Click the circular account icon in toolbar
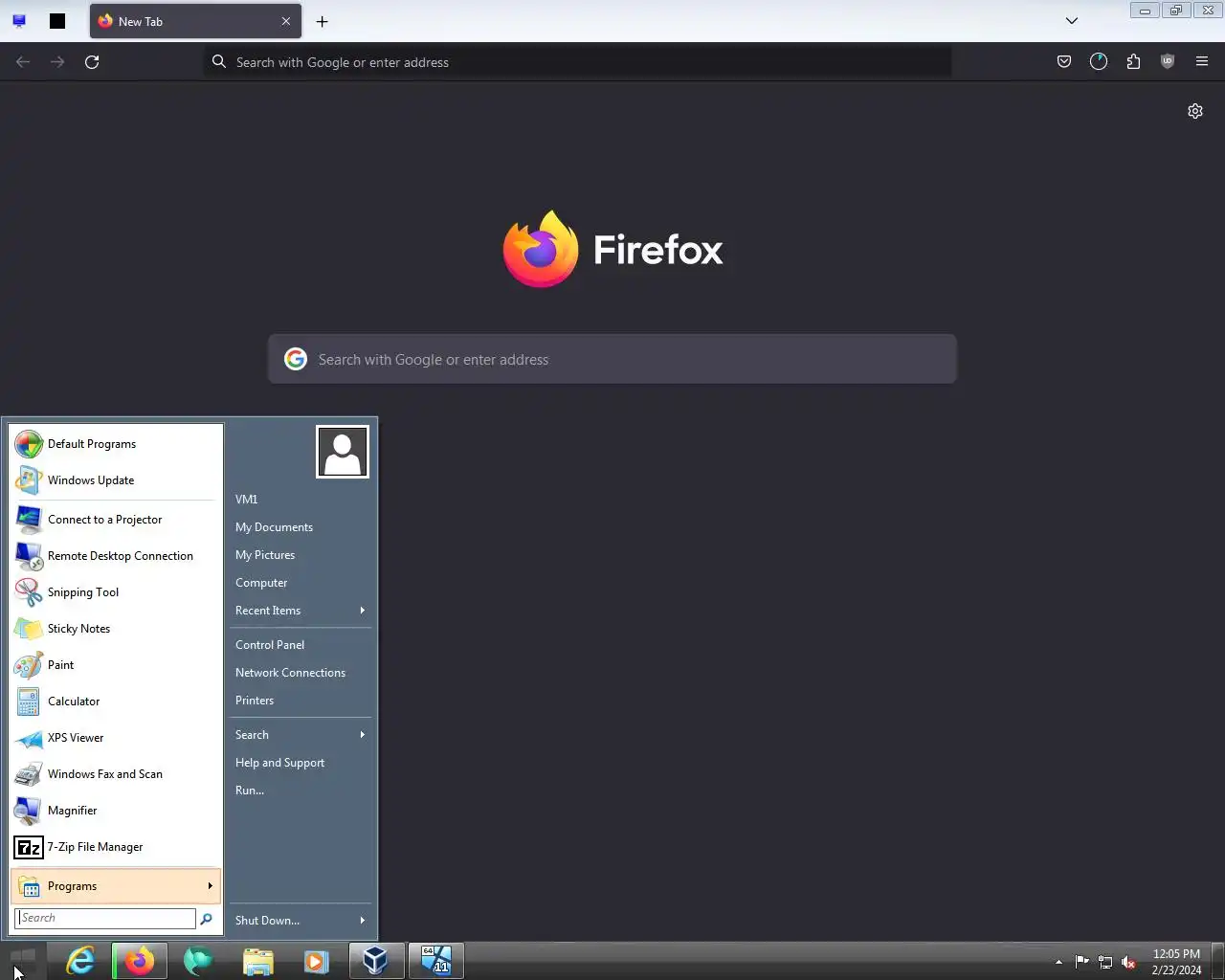Image resolution: width=1225 pixels, height=980 pixels. point(1099,62)
